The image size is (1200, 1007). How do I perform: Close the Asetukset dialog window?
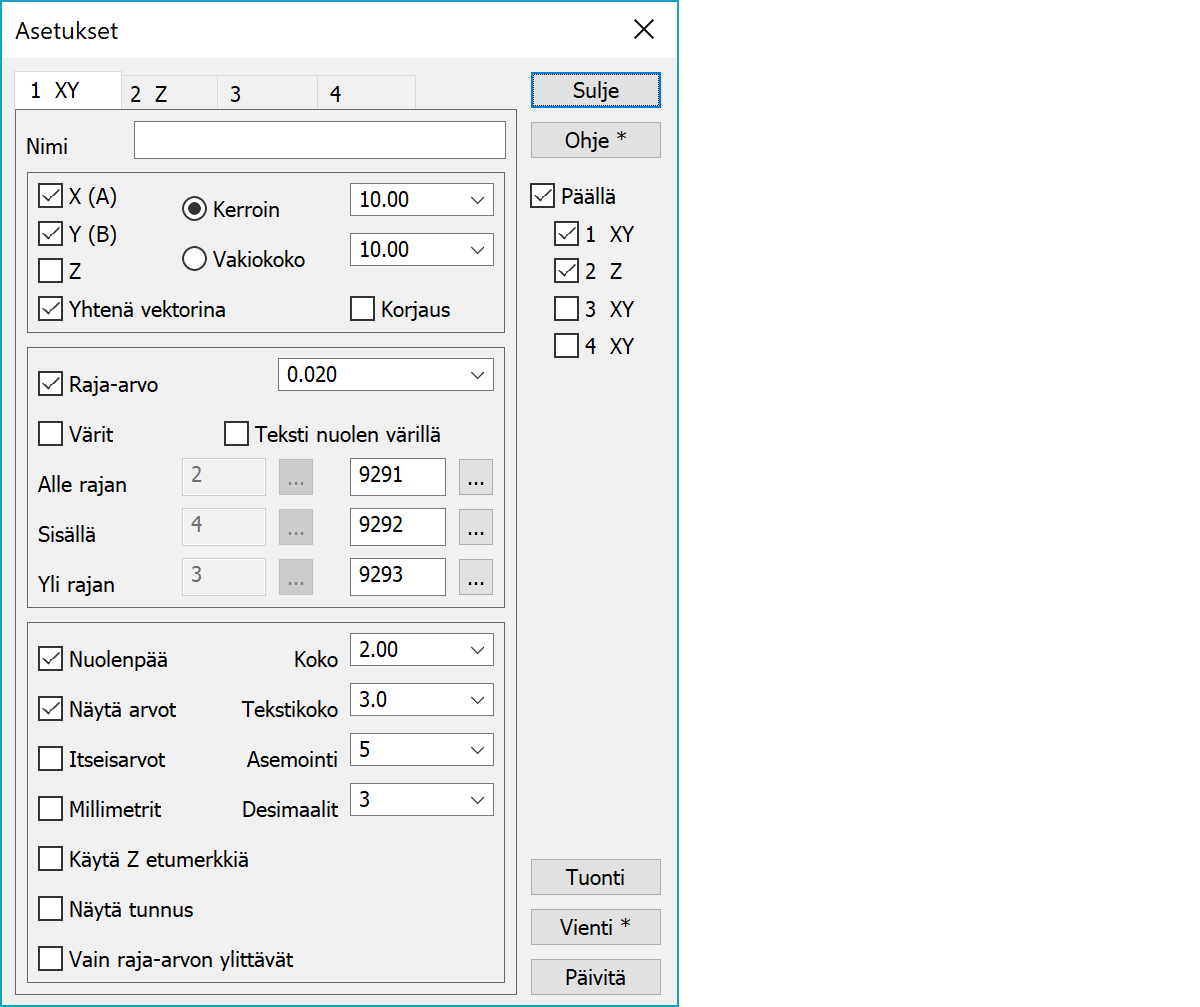click(644, 30)
